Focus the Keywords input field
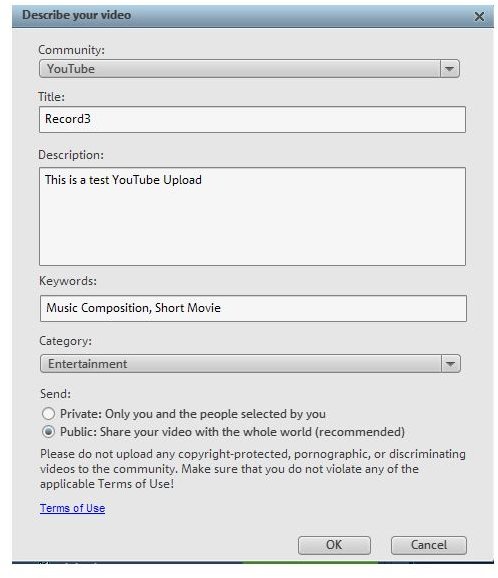This screenshot has width=498, height=578. point(253,308)
